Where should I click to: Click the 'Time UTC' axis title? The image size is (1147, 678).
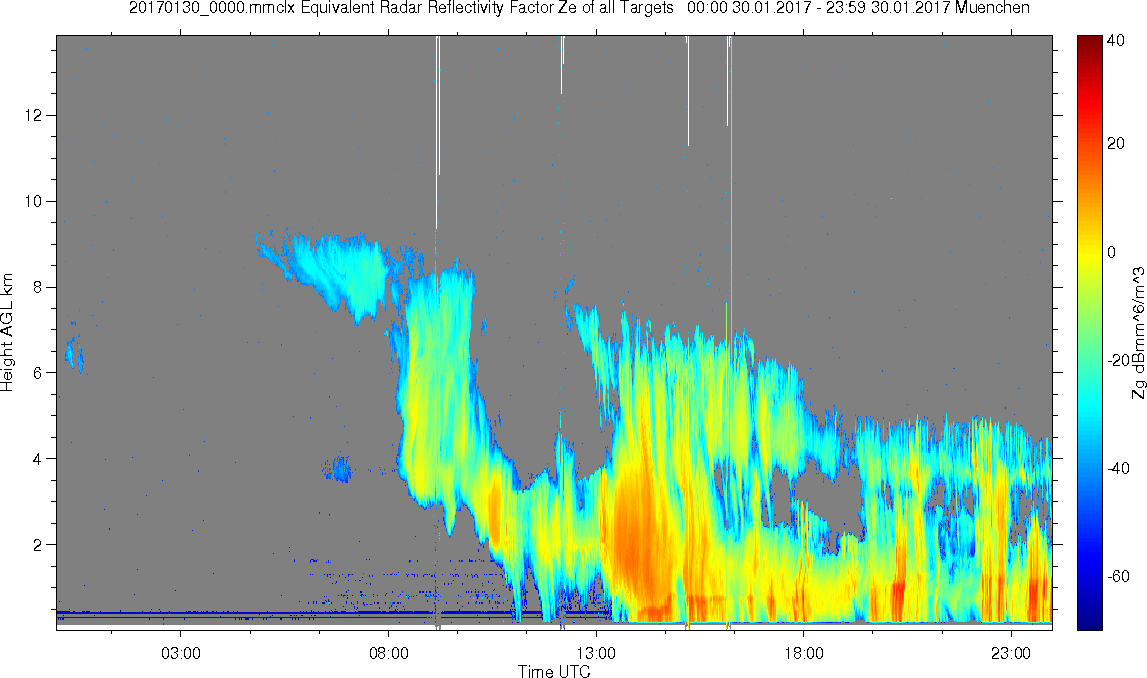coord(554,671)
